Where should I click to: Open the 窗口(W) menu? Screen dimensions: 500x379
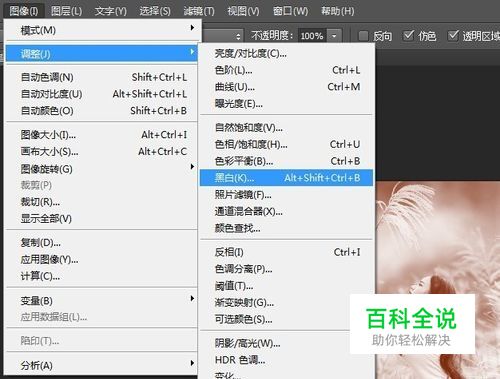click(x=290, y=11)
